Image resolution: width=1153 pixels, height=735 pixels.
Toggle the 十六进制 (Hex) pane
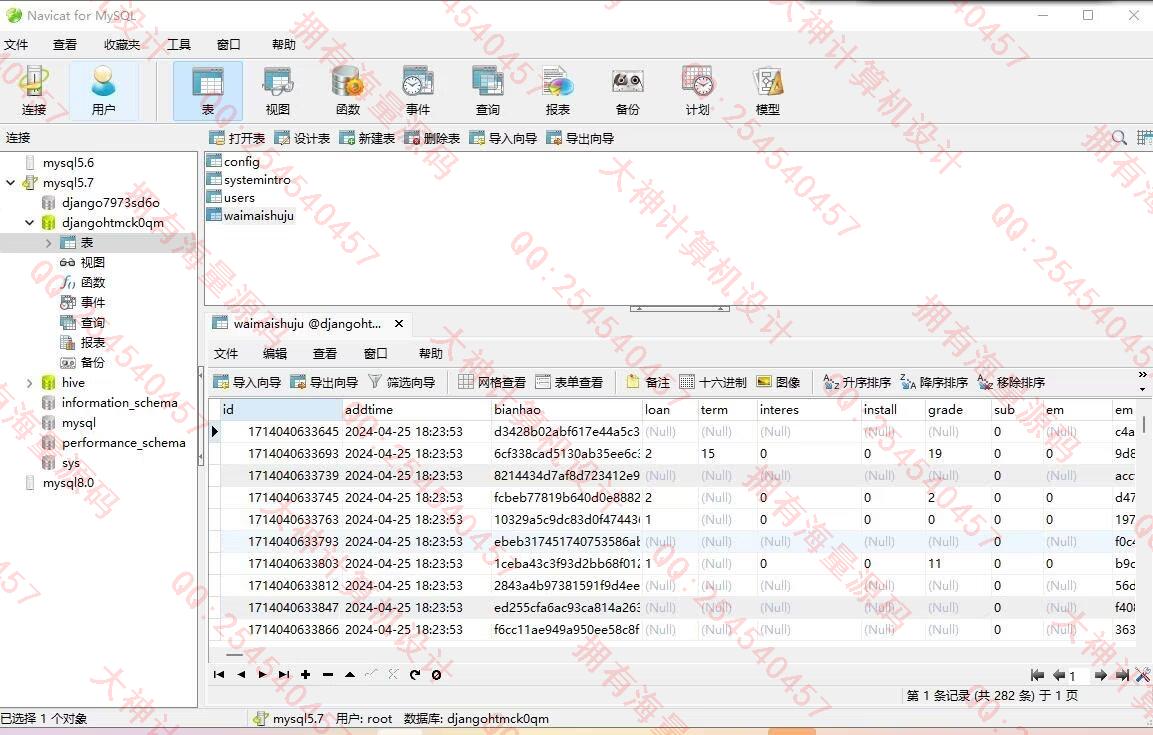coord(713,382)
